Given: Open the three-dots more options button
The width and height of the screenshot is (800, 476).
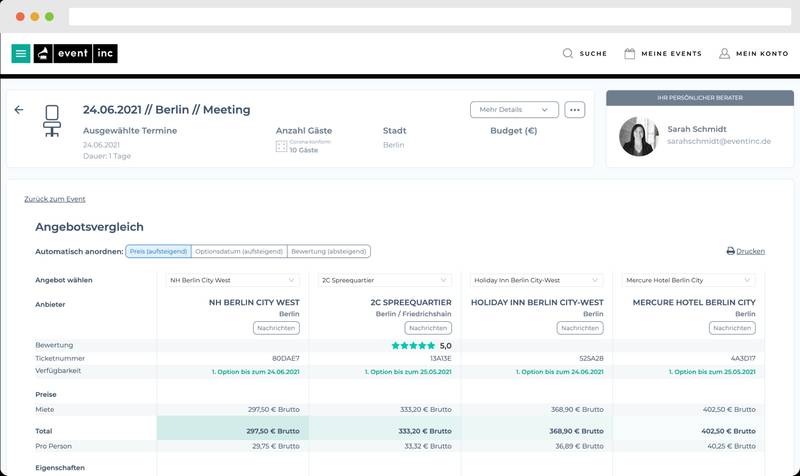Looking at the screenshot, I should (574, 110).
